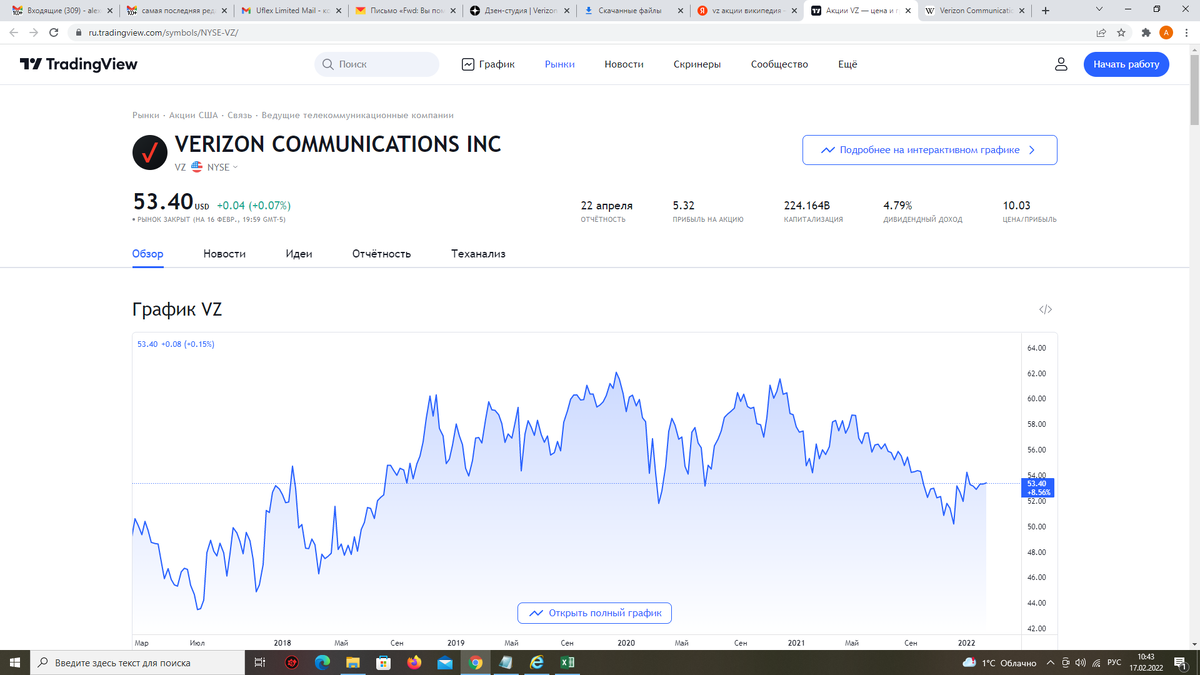This screenshot has height=675, width=1200.
Task: Reload the page with browser refresh icon
Action: [54, 33]
